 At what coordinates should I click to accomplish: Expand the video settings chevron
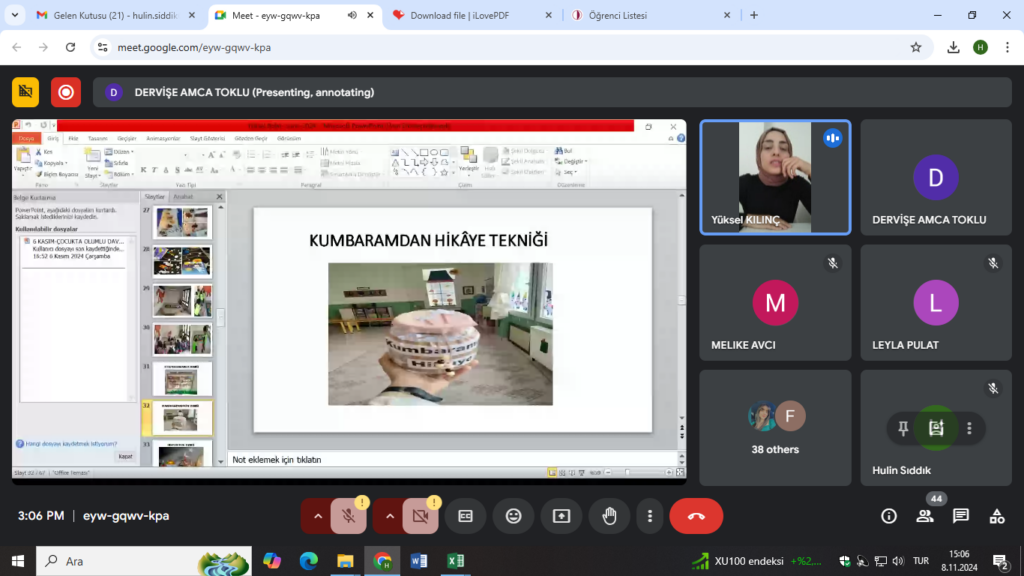(390, 516)
